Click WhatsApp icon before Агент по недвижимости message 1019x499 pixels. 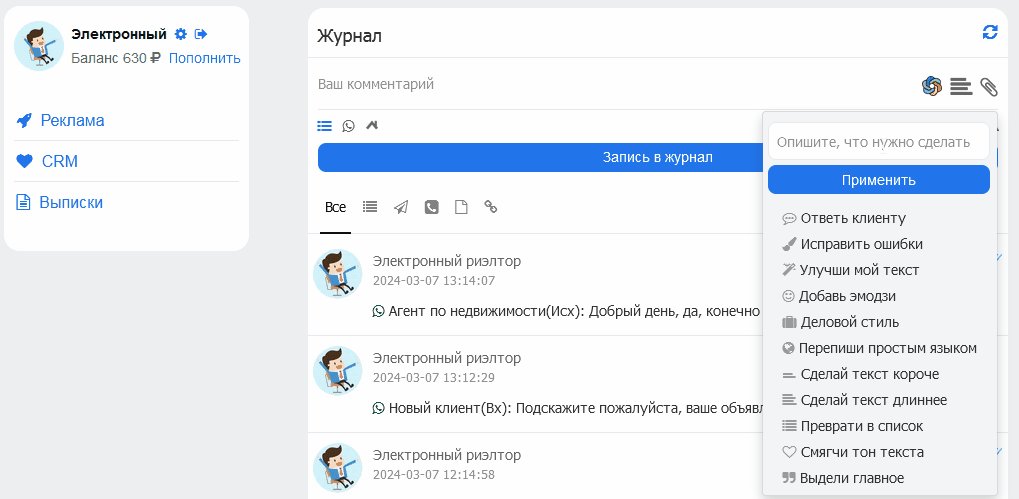[x=379, y=311]
